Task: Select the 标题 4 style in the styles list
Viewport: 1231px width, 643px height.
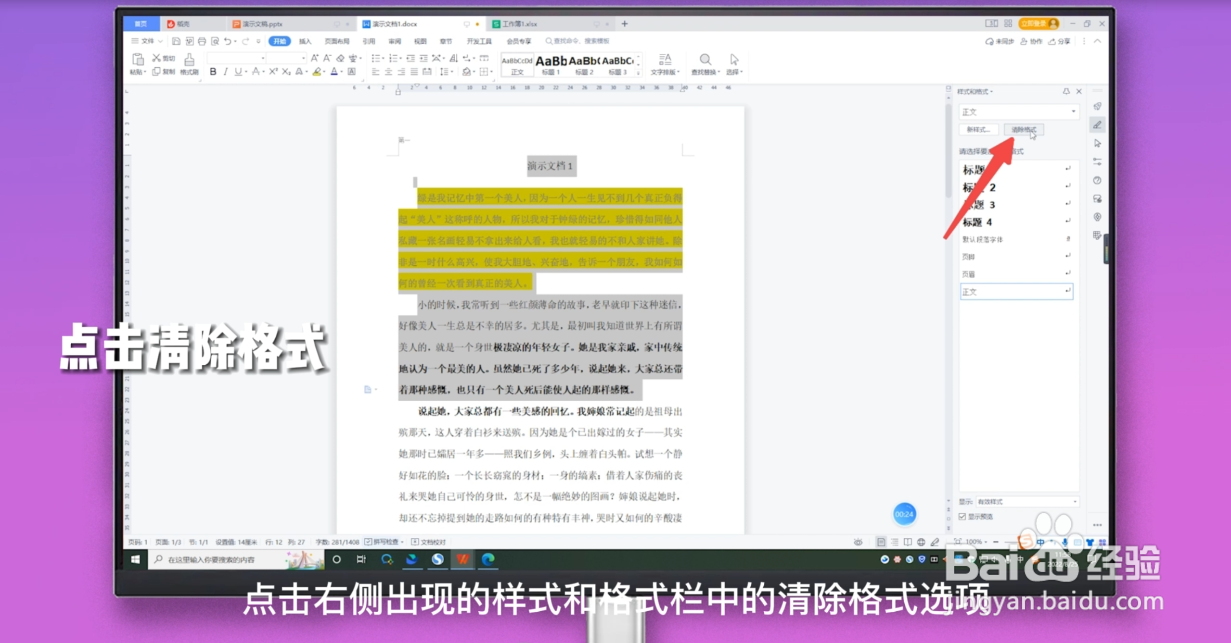Action: pos(1015,222)
